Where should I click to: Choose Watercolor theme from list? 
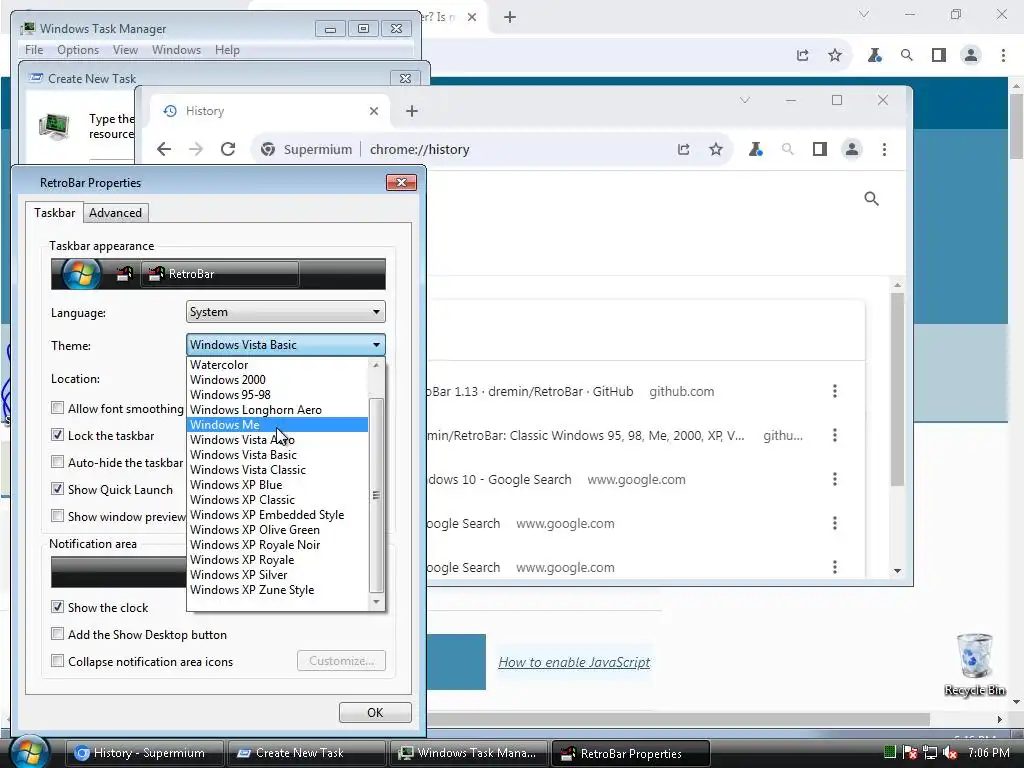(278, 364)
